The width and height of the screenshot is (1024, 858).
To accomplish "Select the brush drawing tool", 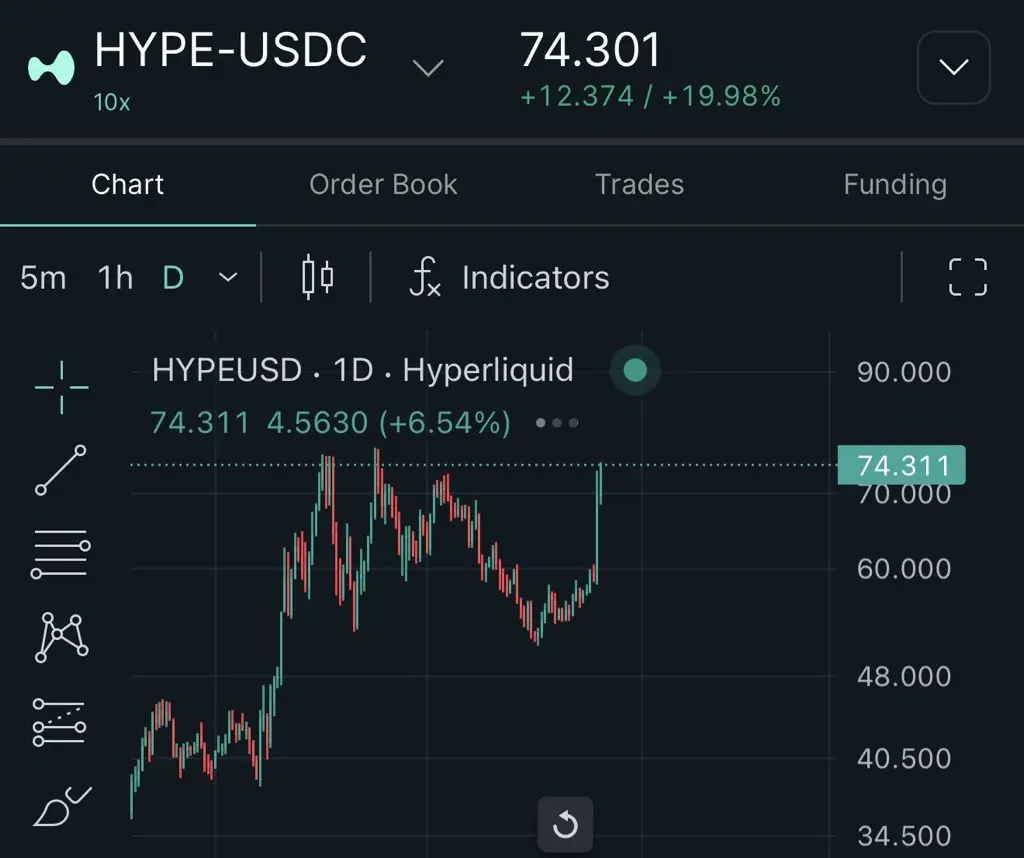I will pyautogui.click(x=62, y=806).
